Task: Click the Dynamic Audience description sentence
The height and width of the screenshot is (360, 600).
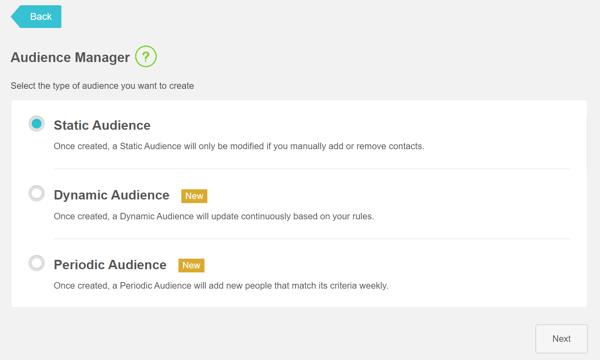Action: click(x=214, y=216)
